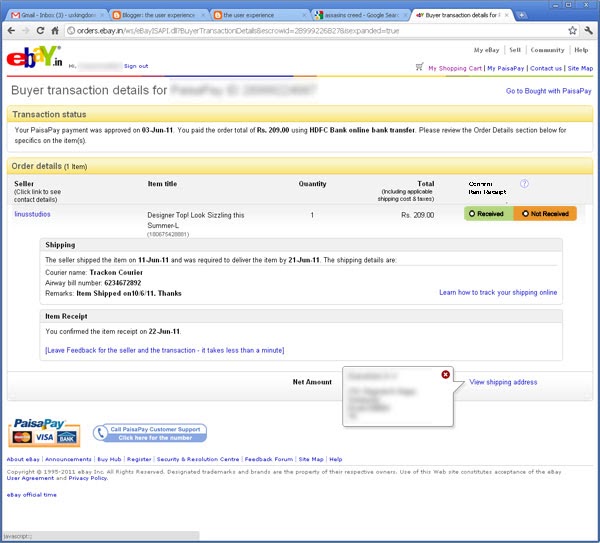This screenshot has height=543, width=600.
Task: Click the courier name Trackon Courier
Action: tap(116, 272)
